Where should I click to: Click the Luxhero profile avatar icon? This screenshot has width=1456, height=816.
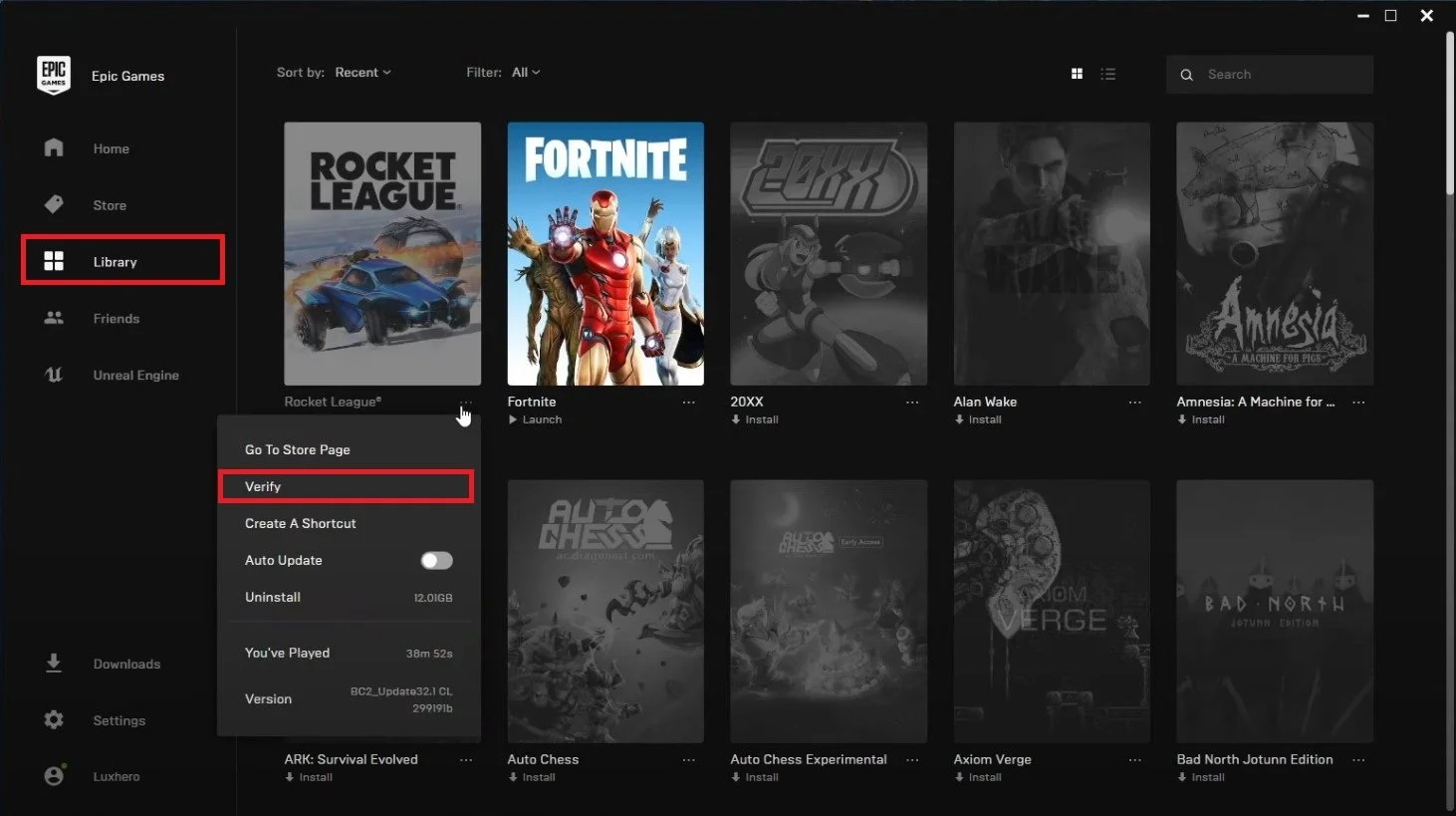55,775
